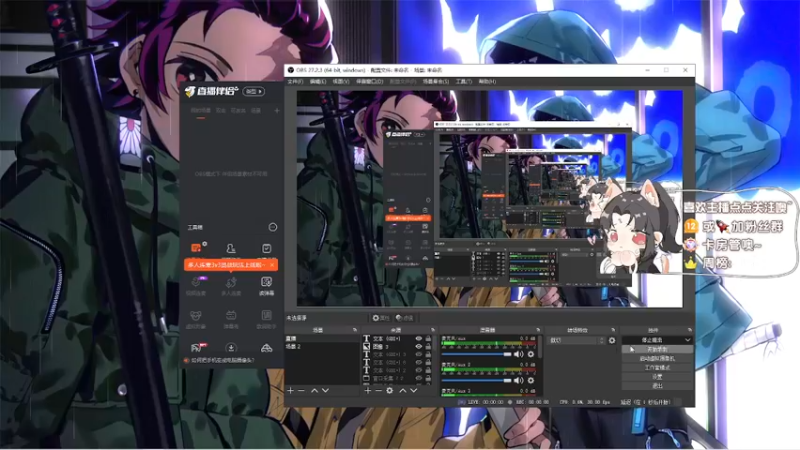
Task: Open the checklist tool icon in 直播伴侣 toolbox
Action: tap(266, 248)
